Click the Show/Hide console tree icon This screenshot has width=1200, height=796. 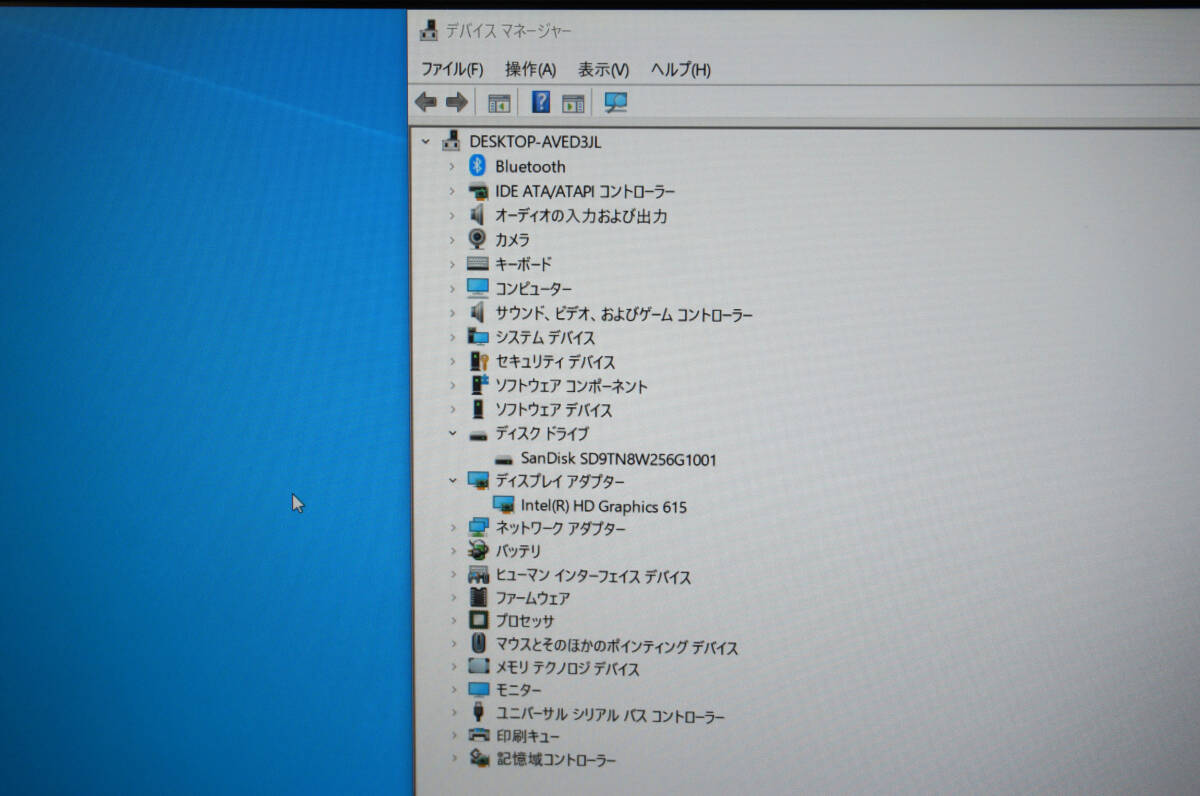[500, 101]
